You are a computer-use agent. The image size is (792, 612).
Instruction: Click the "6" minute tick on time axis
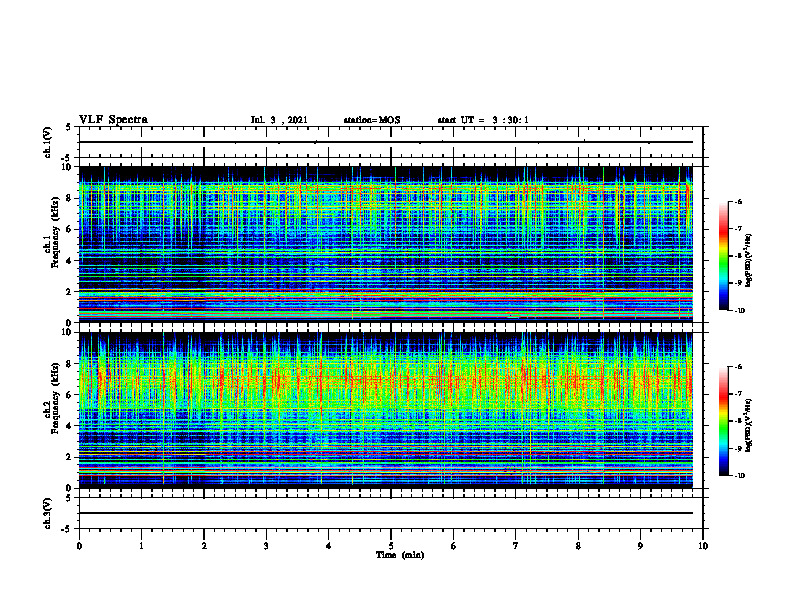454,546
